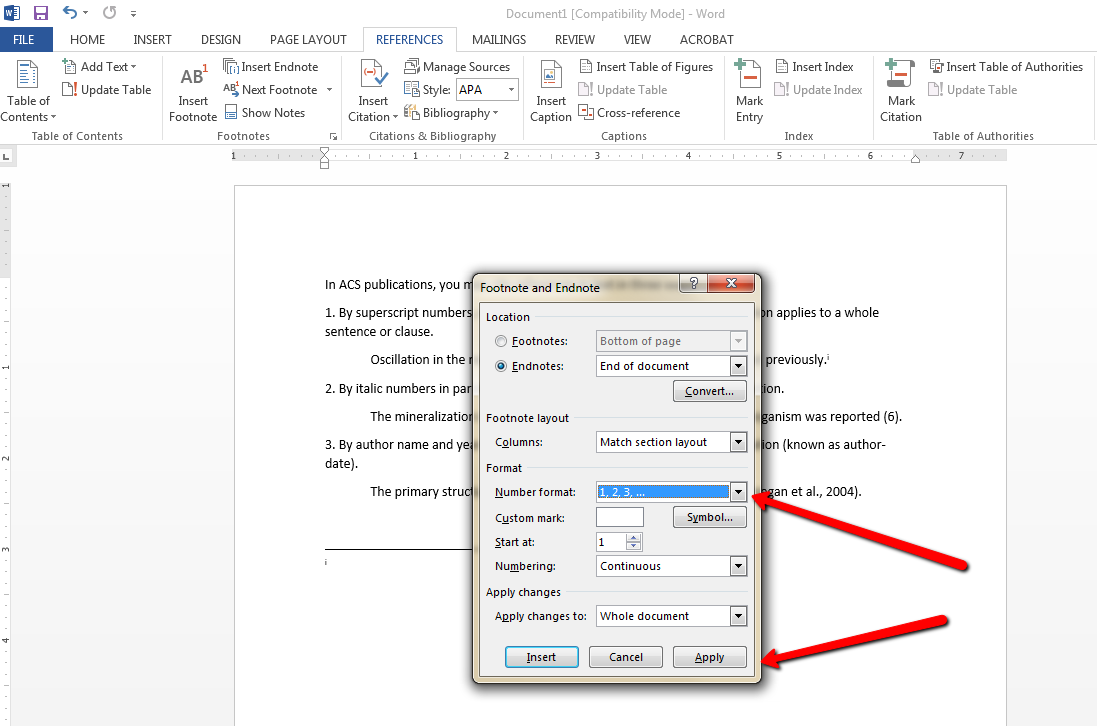
Task: Click the Convert button
Action: tap(709, 391)
